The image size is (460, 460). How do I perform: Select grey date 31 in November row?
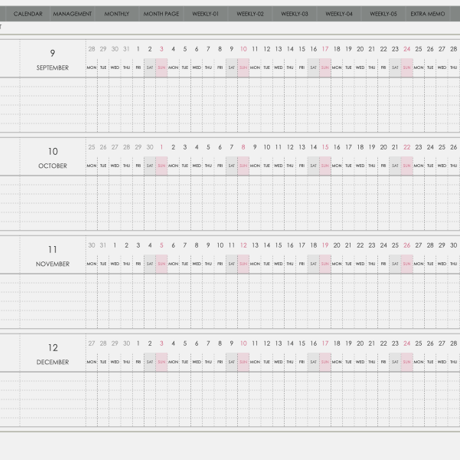pyautogui.click(x=103, y=245)
